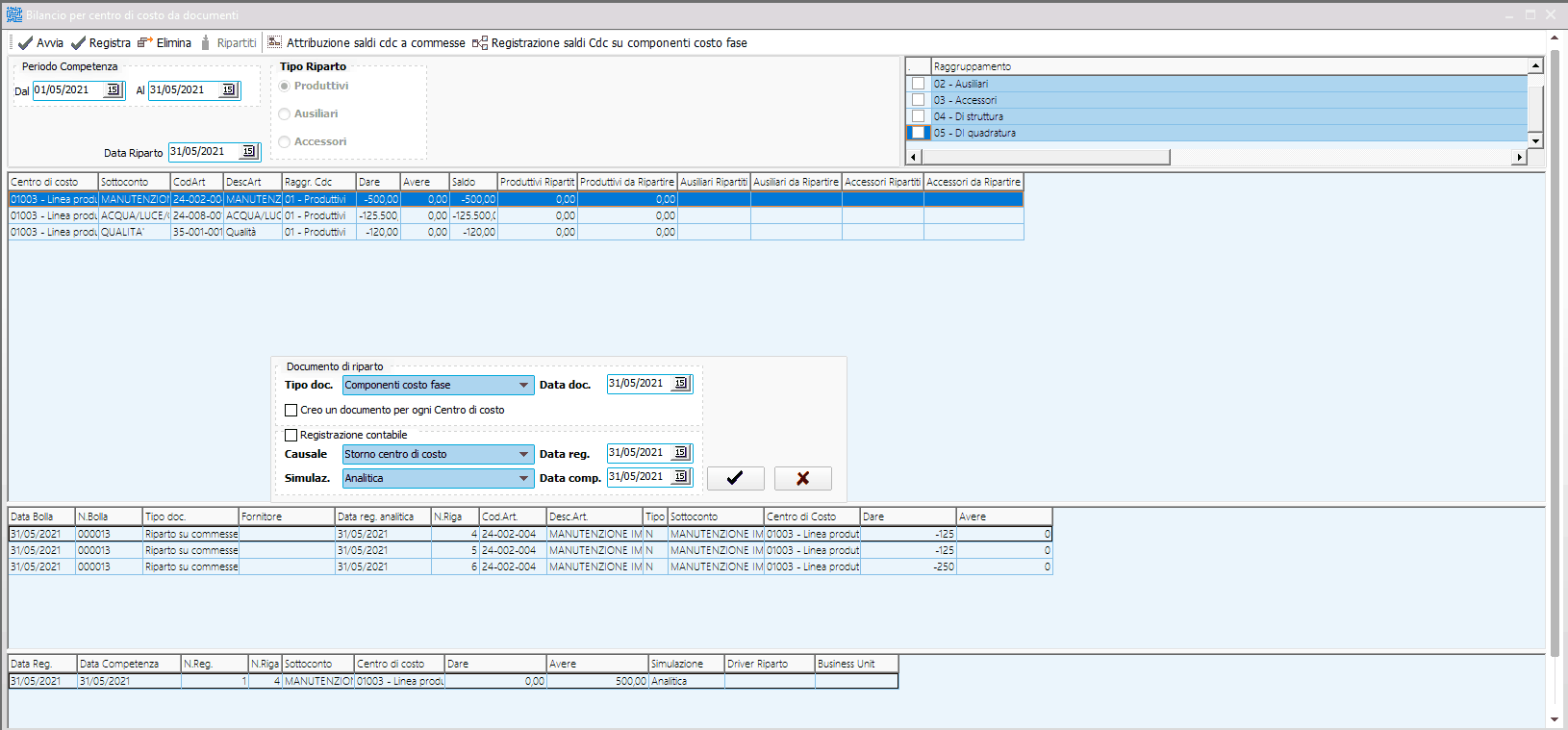Click the Fornitore column header
This screenshot has width=1568, height=730.
point(287,516)
